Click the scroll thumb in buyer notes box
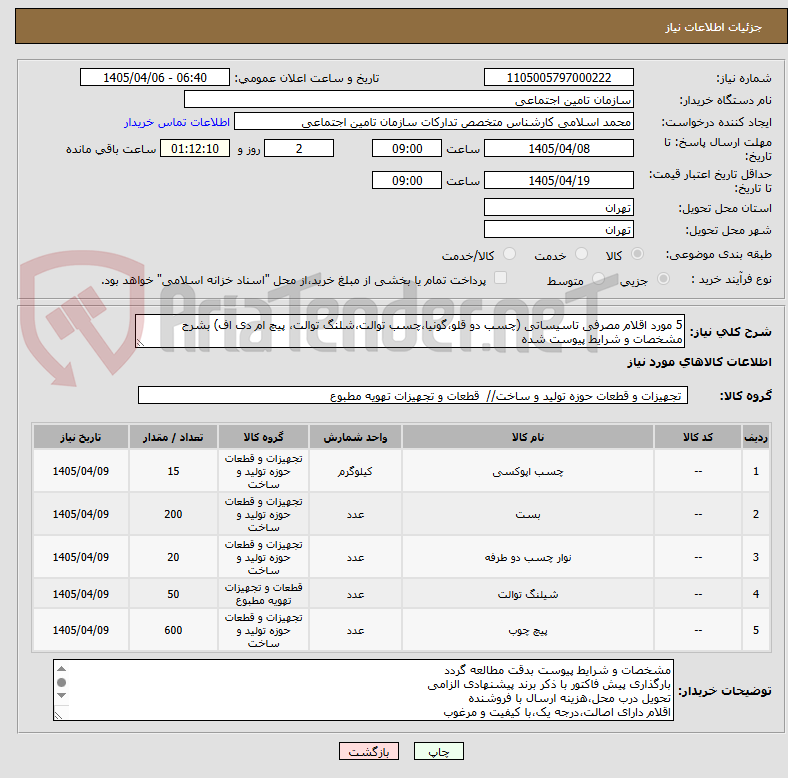Image resolution: width=788 pixels, height=778 pixels. [x=61, y=682]
